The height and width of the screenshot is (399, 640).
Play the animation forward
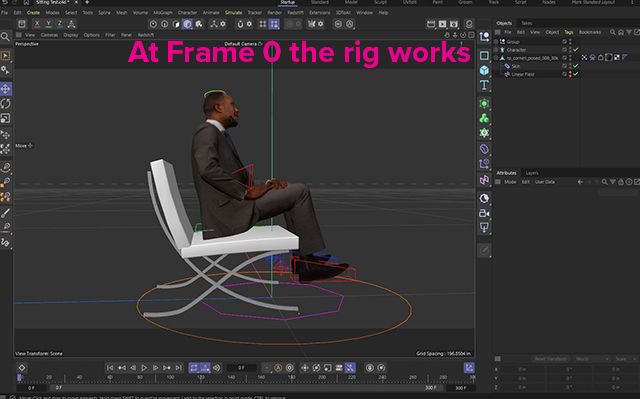click(x=144, y=368)
